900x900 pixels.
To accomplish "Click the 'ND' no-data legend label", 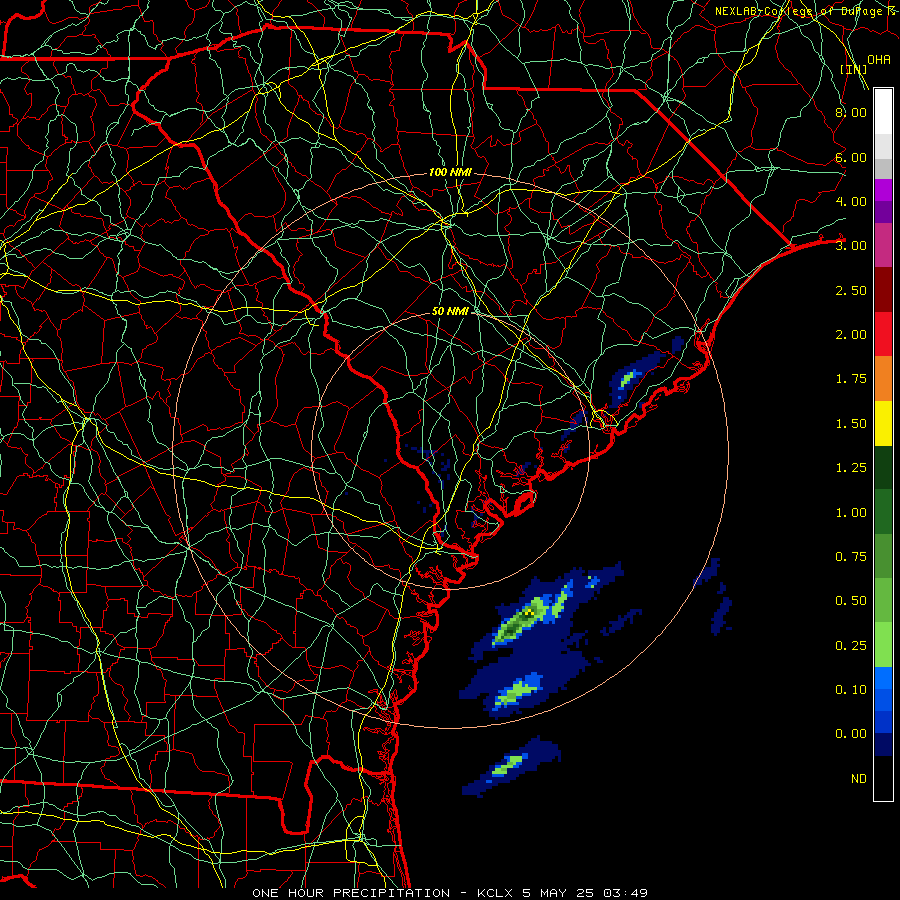I will pyautogui.click(x=859, y=779).
